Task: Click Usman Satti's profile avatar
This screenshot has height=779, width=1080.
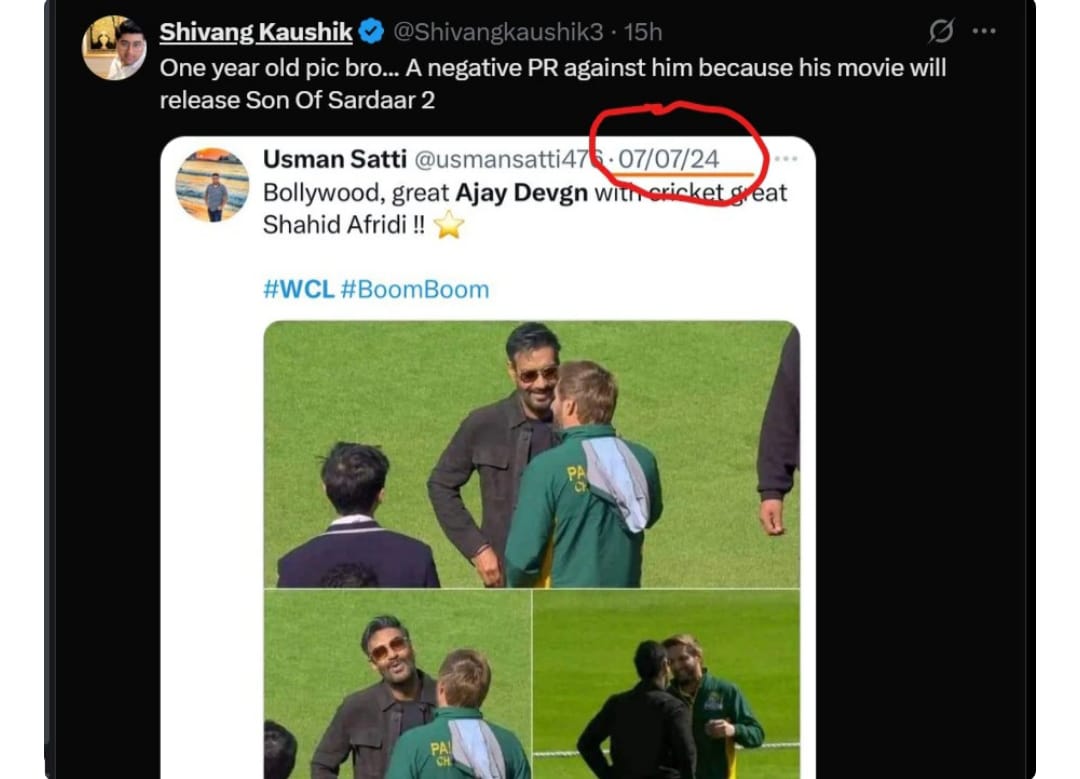Action: [x=212, y=184]
